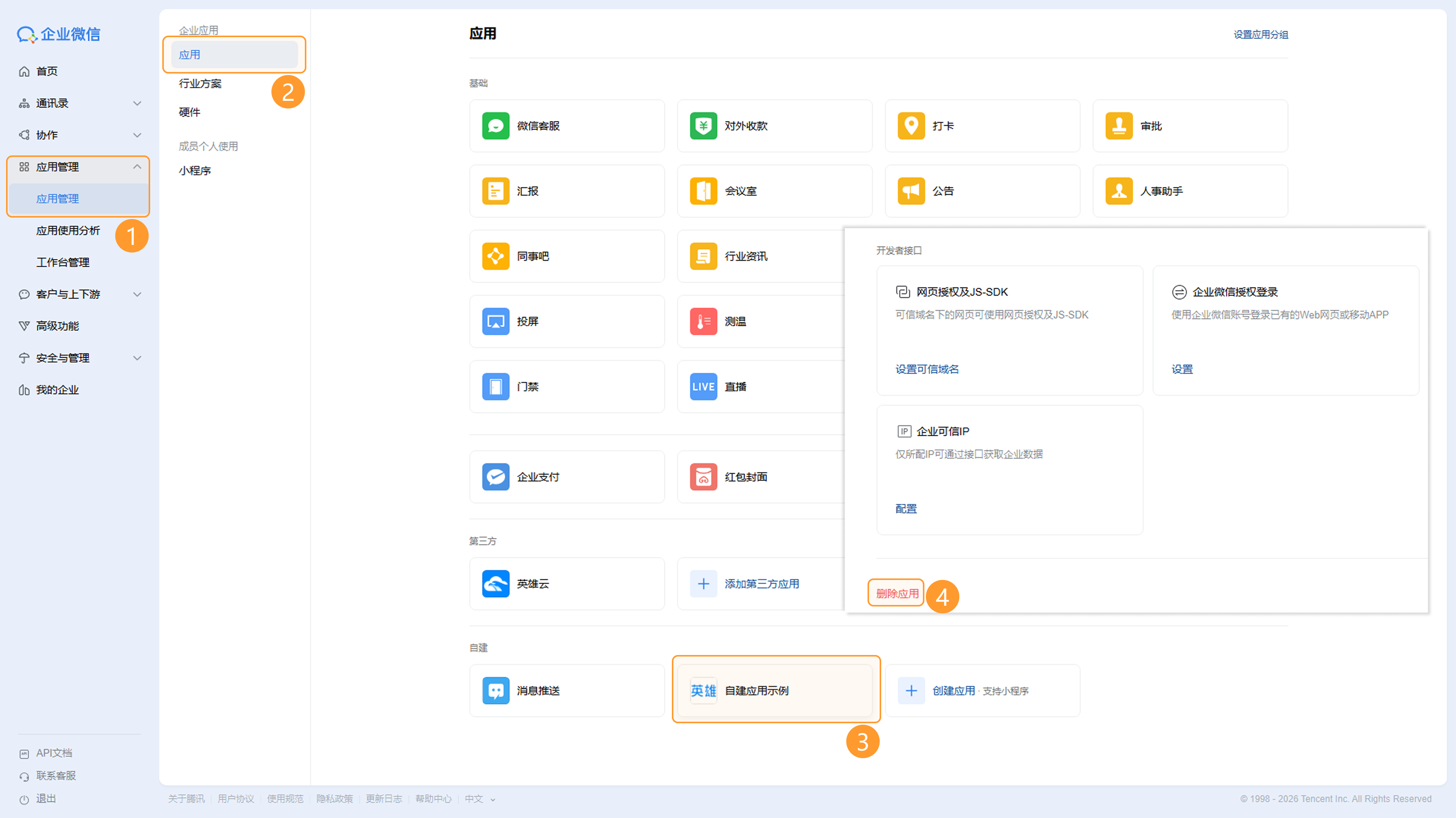Click plus icon for 创建应用

(x=911, y=691)
